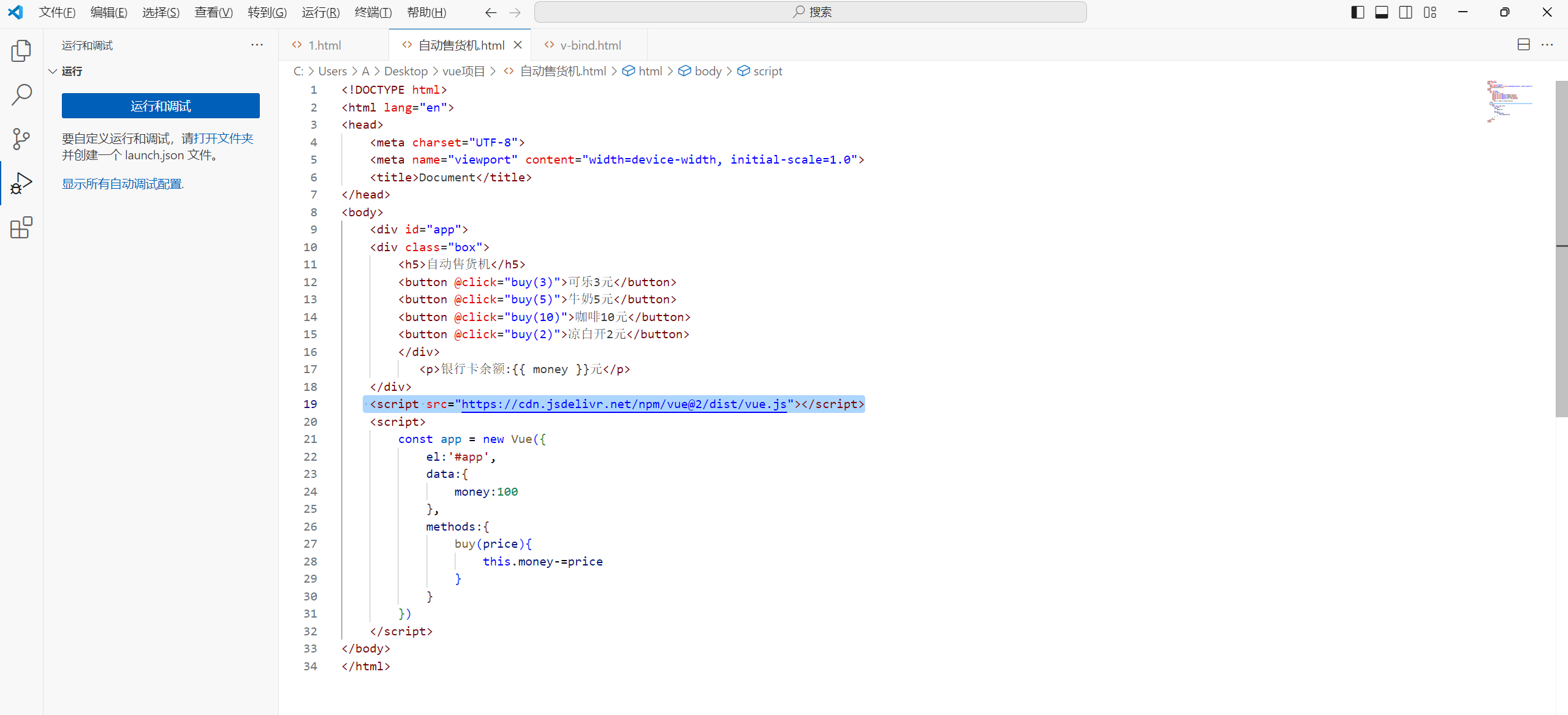Open the customize layout icon
1568x715 pixels.
click(x=1430, y=12)
